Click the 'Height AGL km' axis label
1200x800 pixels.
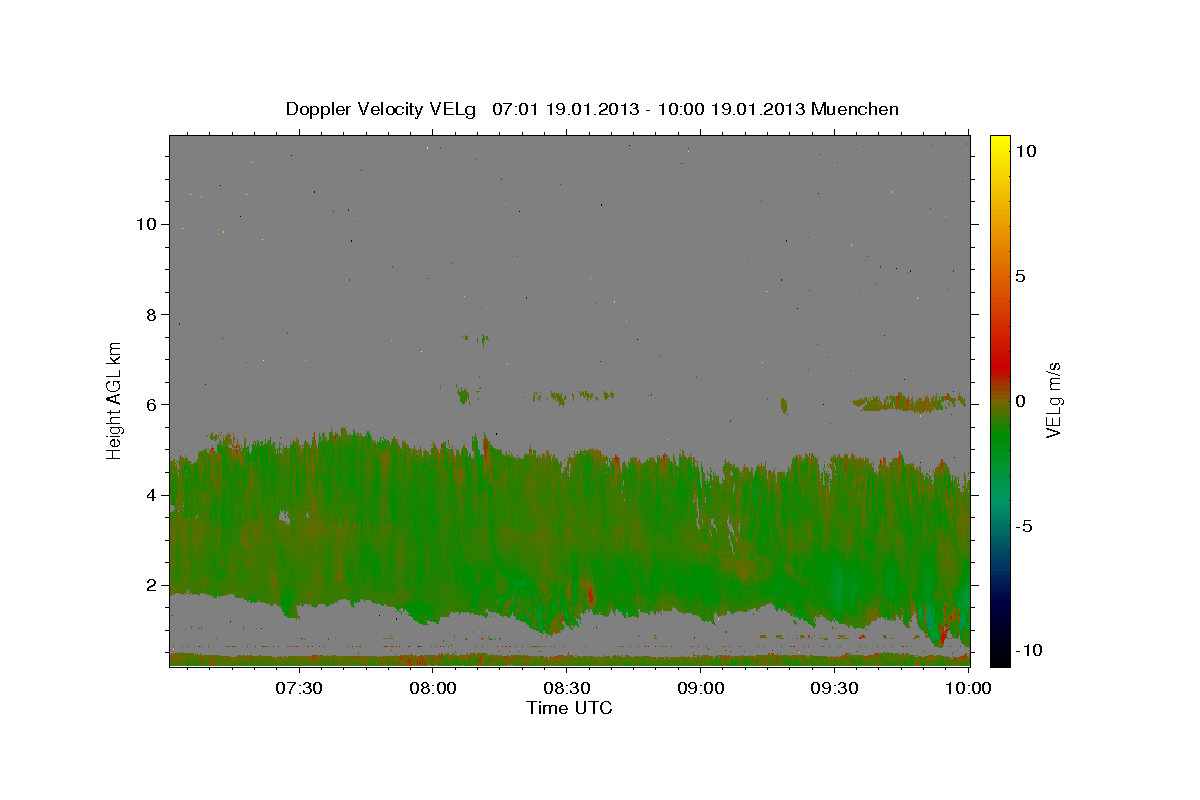pyautogui.click(x=115, y=399)
